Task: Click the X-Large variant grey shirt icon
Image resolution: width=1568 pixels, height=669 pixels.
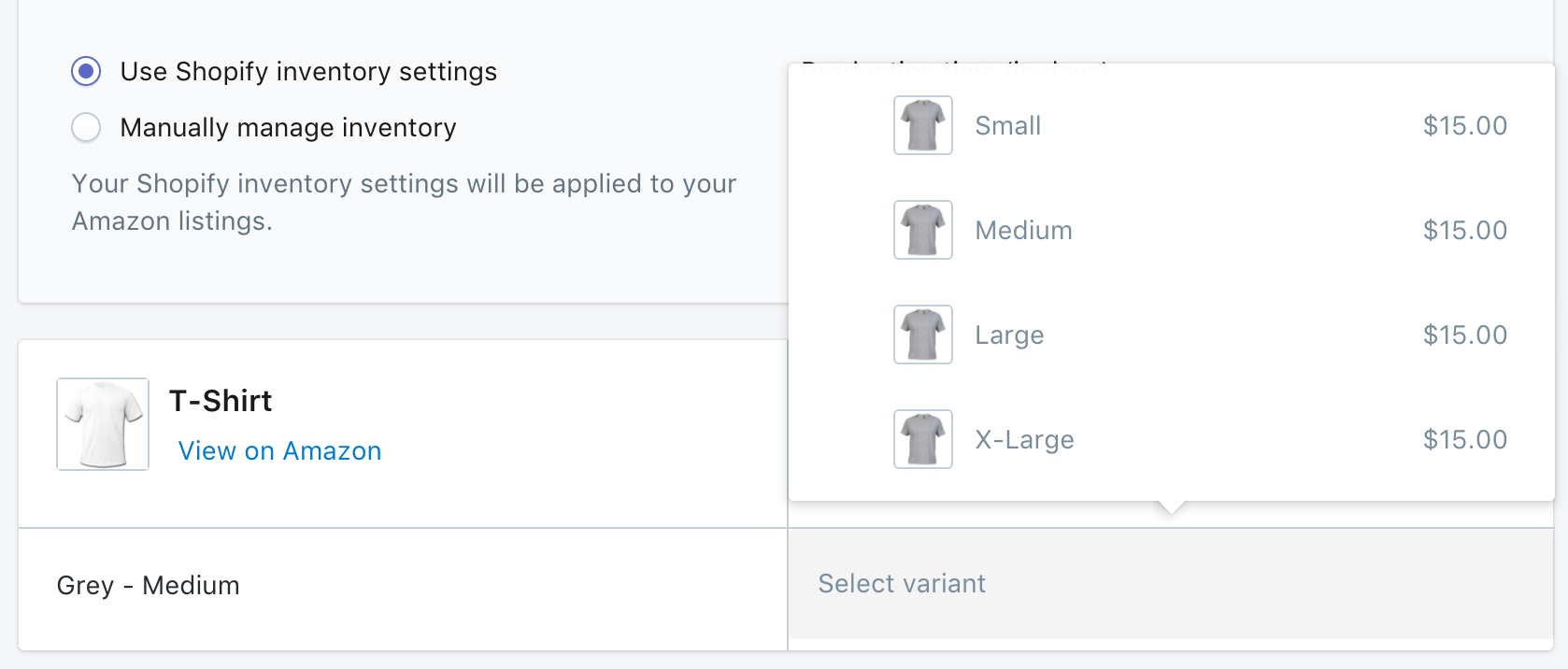Action: [x=922, y=439]
